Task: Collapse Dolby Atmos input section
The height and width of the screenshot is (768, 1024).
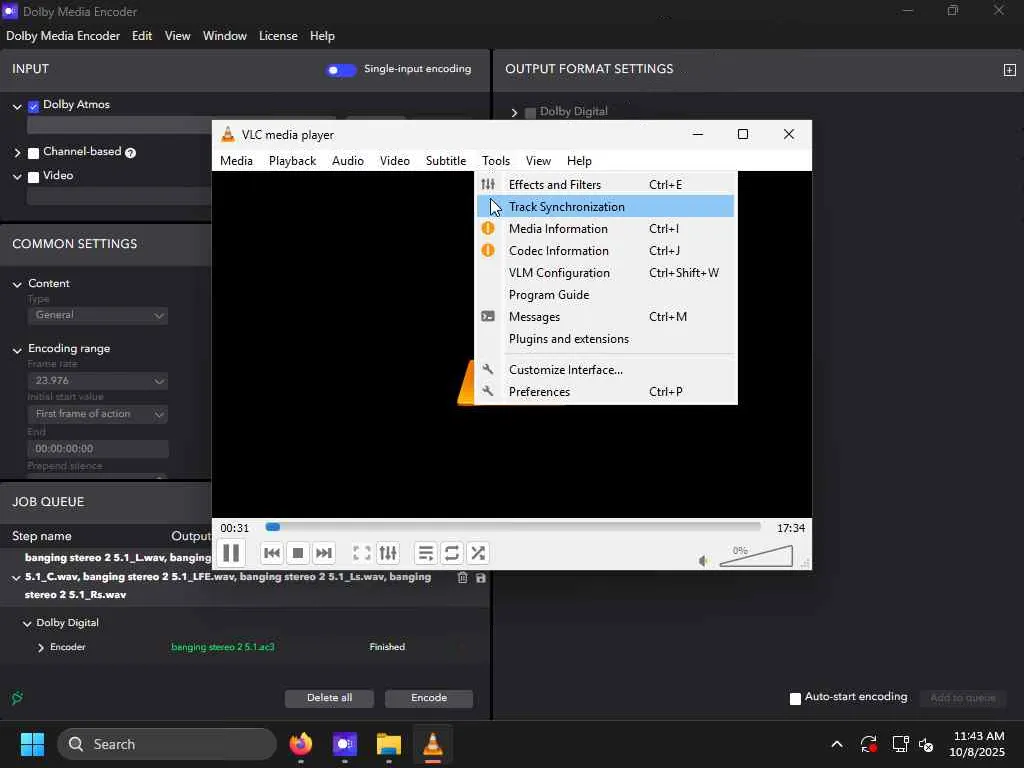Action: 17,106
